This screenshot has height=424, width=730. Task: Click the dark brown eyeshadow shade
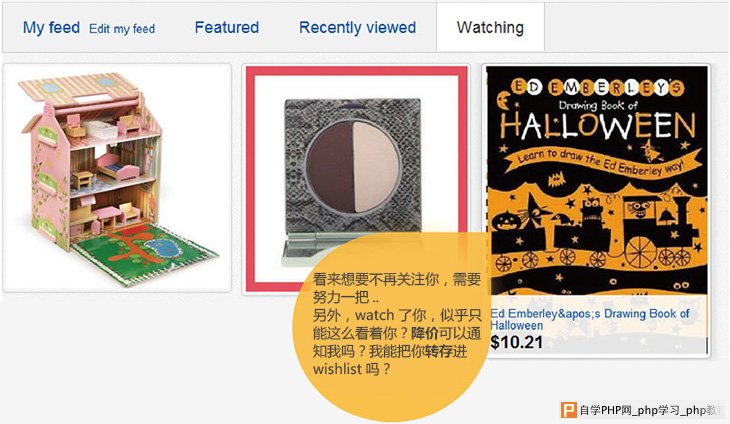pyautogui.click(x=331, y=166)
